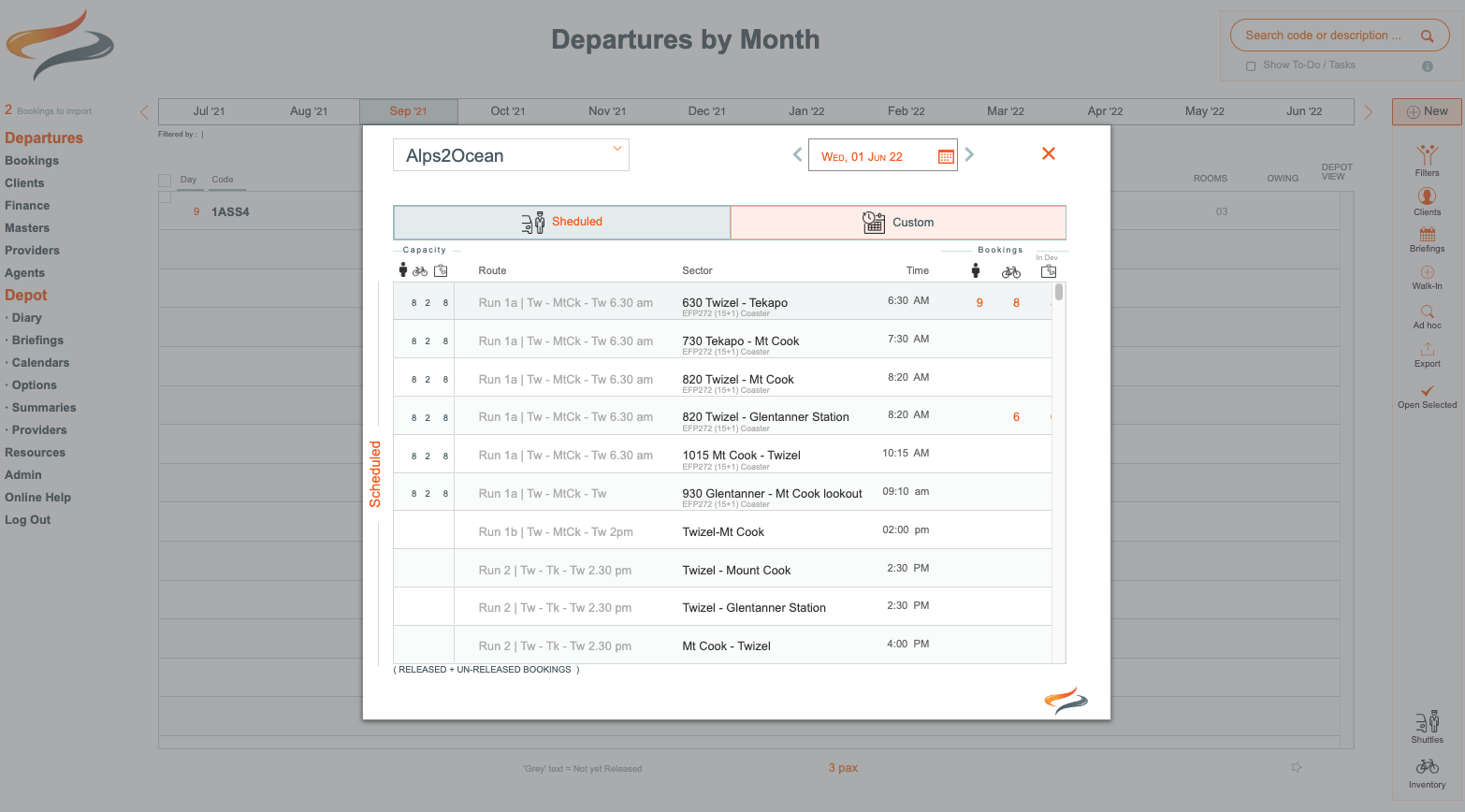
Task: Click Log Out in the sidebar
Action: coord(27,520)
